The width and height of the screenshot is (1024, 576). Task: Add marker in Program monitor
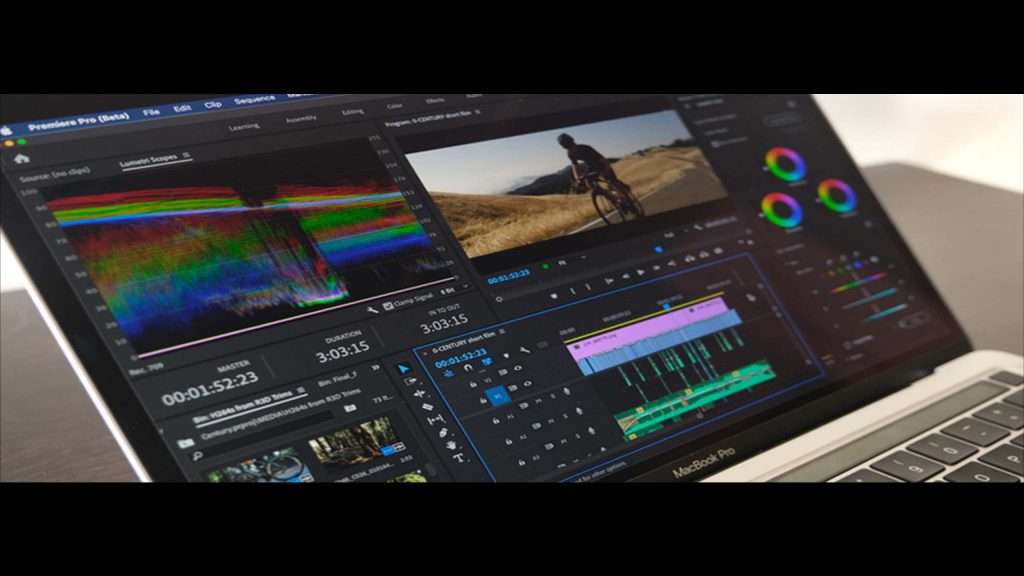pyautogui.click(x=554, y=296)
